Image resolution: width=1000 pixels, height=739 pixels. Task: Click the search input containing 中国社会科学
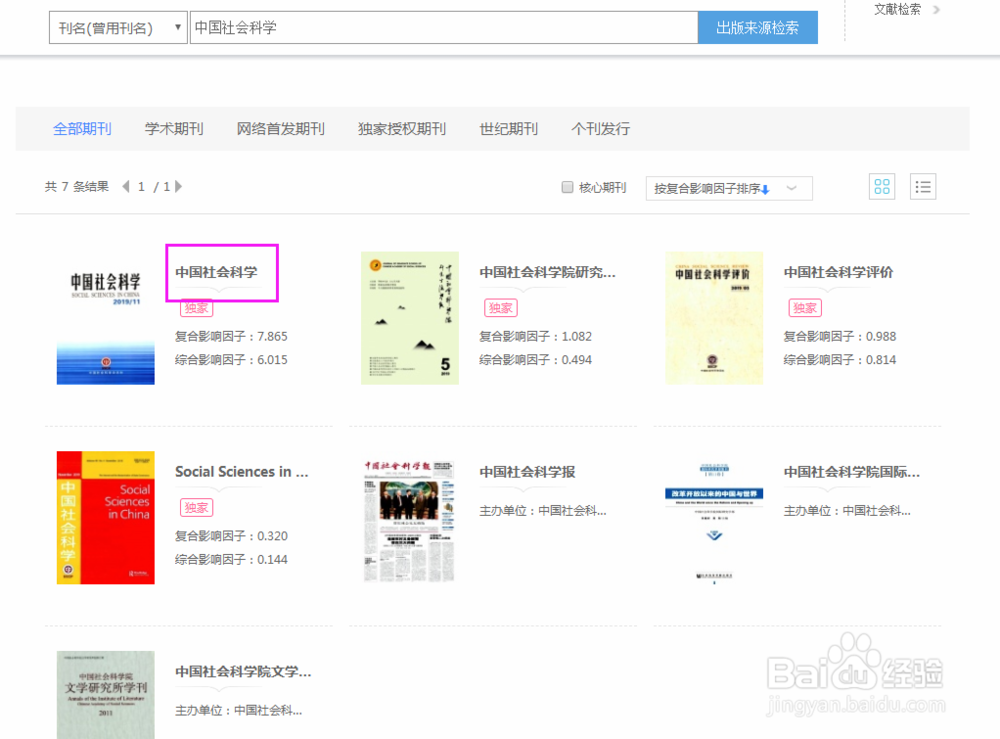444,27
